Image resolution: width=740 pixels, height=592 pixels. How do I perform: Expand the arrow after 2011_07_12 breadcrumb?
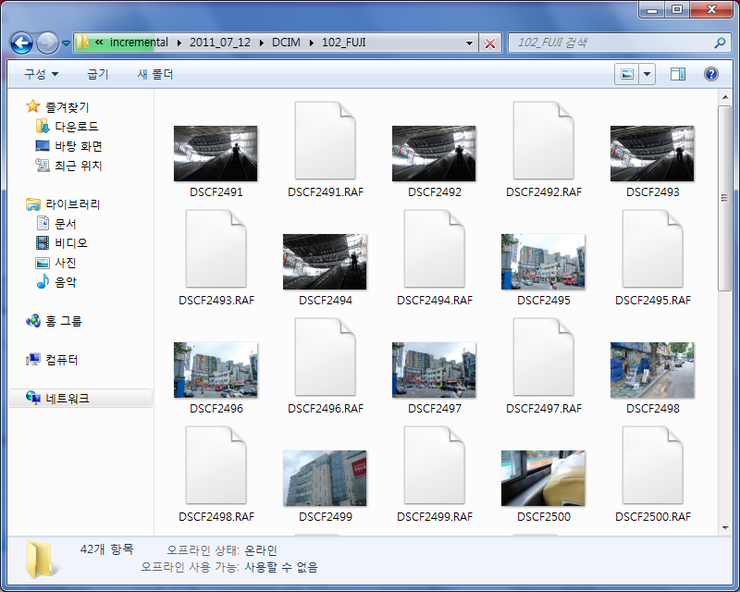pos(261,43)
